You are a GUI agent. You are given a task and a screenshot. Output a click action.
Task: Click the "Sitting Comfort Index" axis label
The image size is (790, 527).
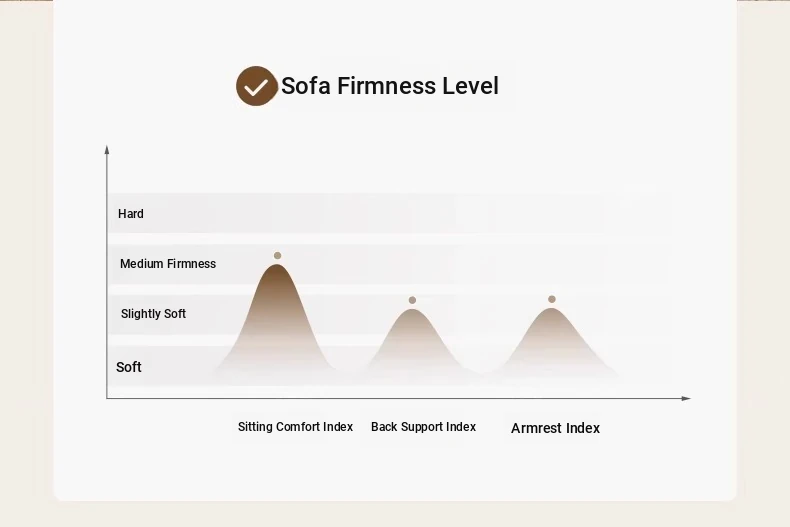point(295,427)
